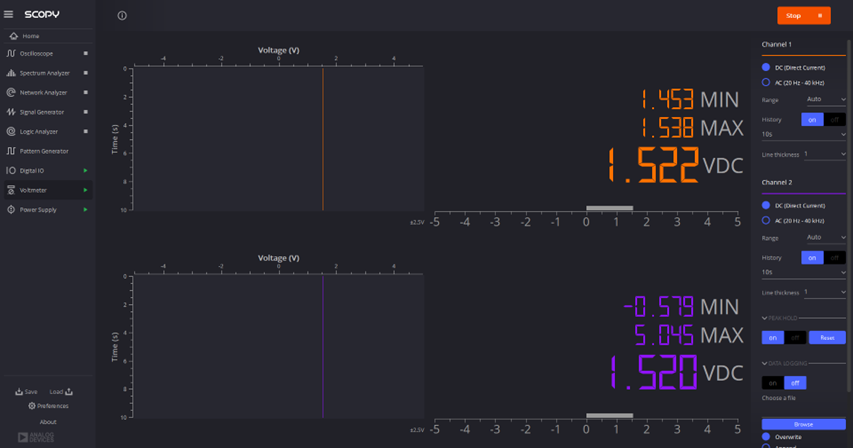This screenshot has width=853, height=448.
Task: Click the Logic Analyzer icon
Action: [11, 132]
